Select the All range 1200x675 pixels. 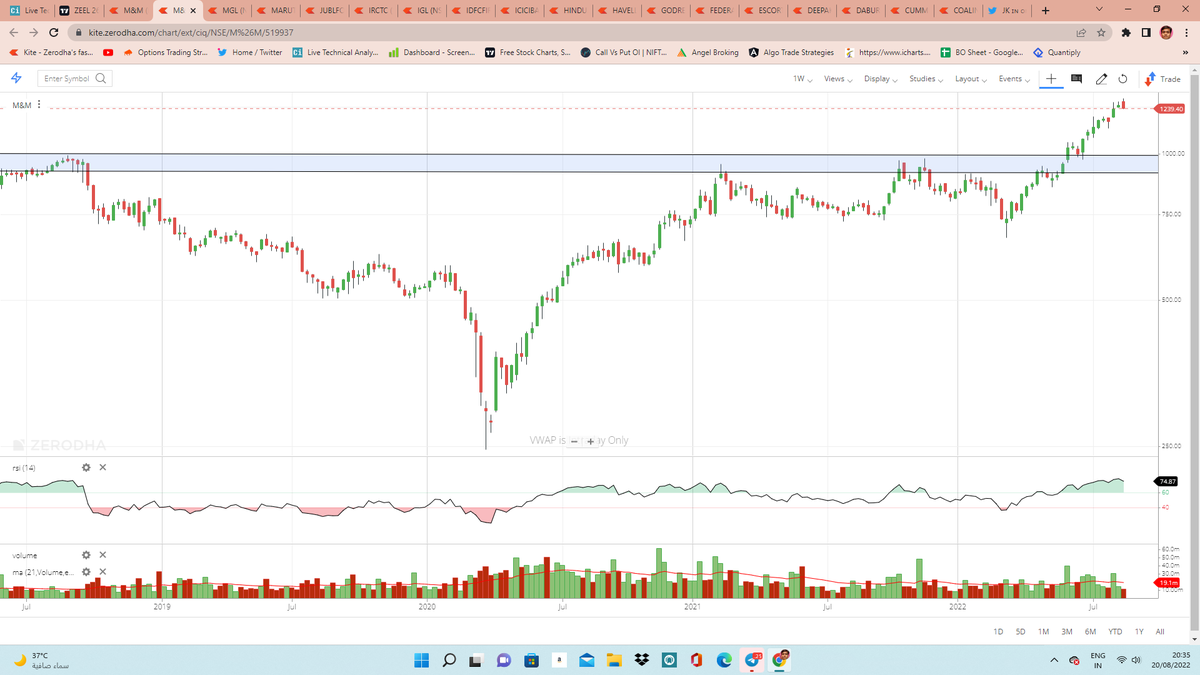(x=1160, y=632)
